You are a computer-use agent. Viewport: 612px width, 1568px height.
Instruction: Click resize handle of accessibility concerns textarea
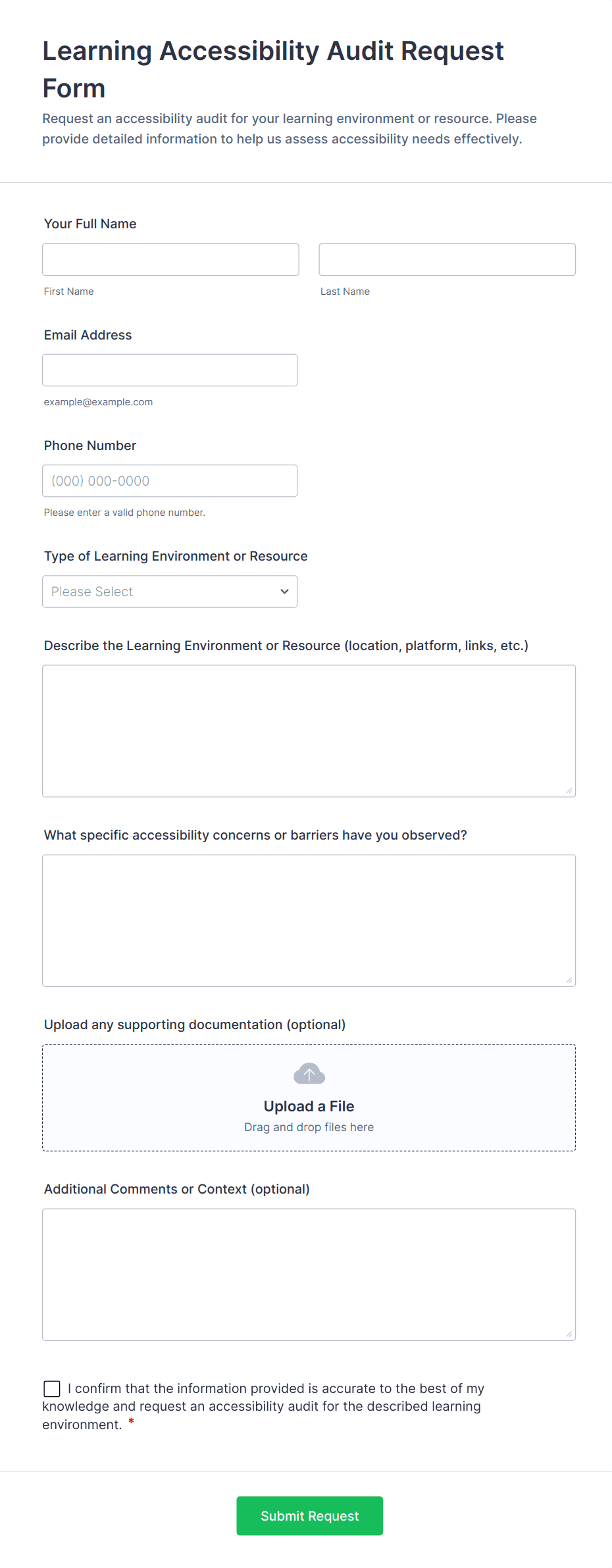[569, 980]
